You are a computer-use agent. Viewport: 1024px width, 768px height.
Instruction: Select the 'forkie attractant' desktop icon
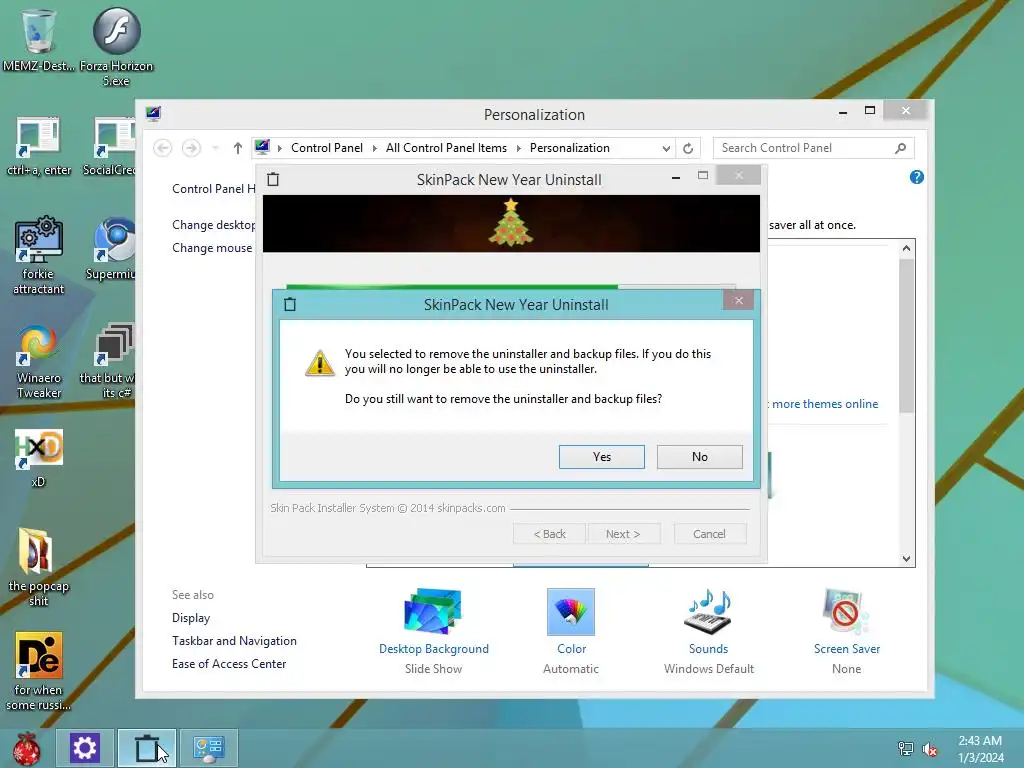(x=39, y=255)
